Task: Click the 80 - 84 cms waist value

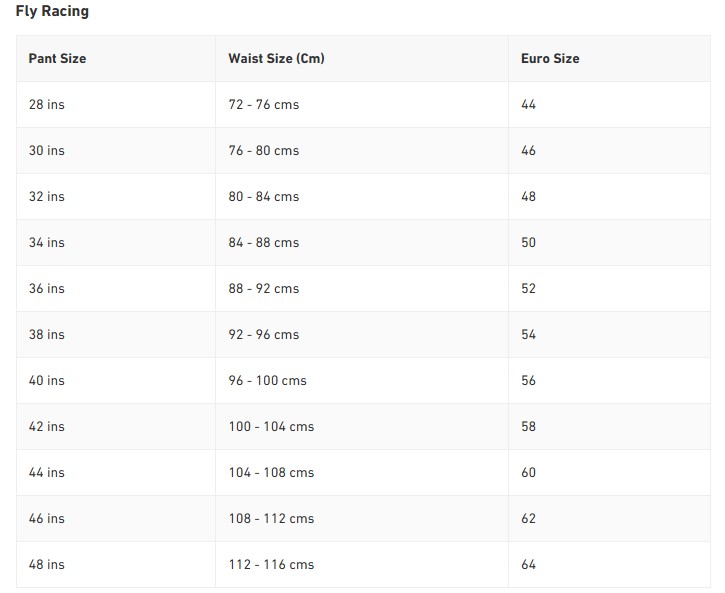Action: 263,197
